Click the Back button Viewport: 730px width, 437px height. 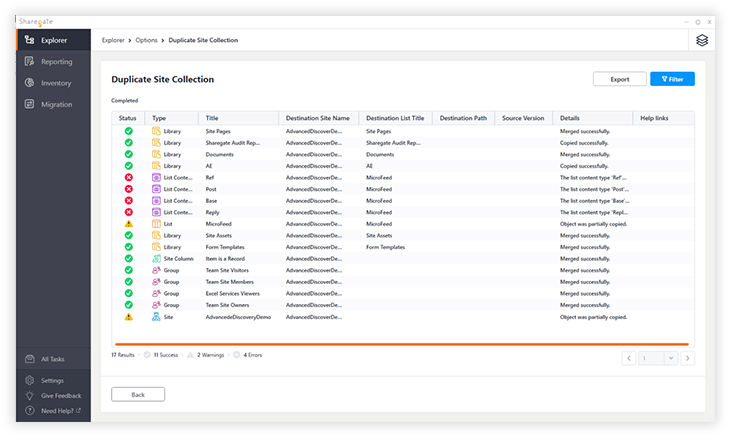click(138, 394)
